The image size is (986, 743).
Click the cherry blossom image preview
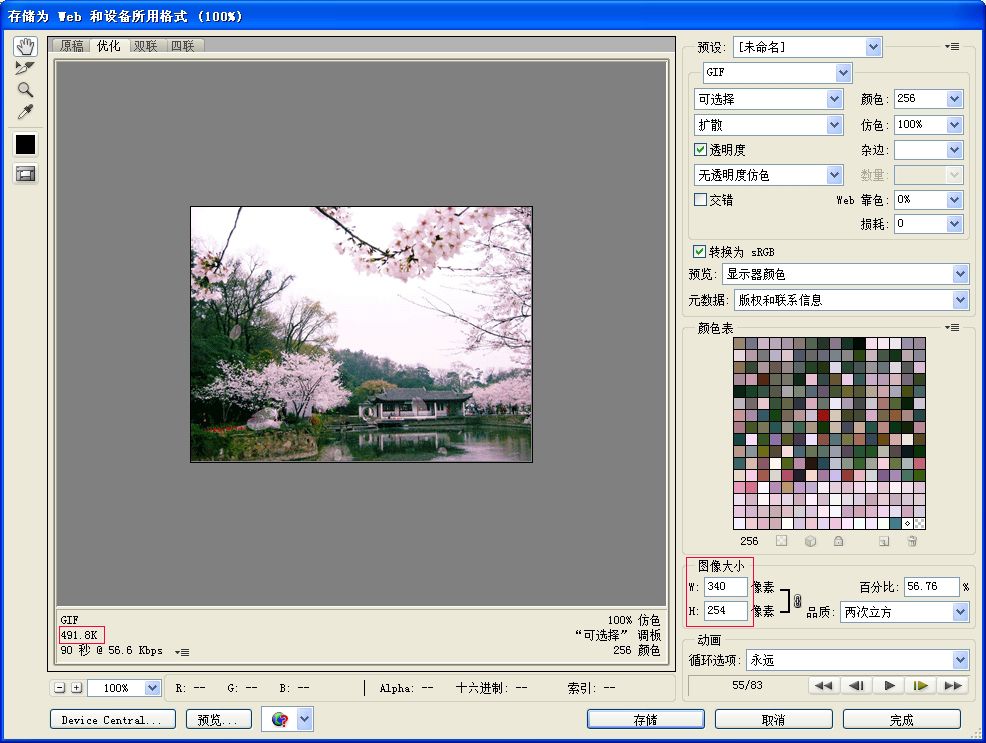click(362, 334)
